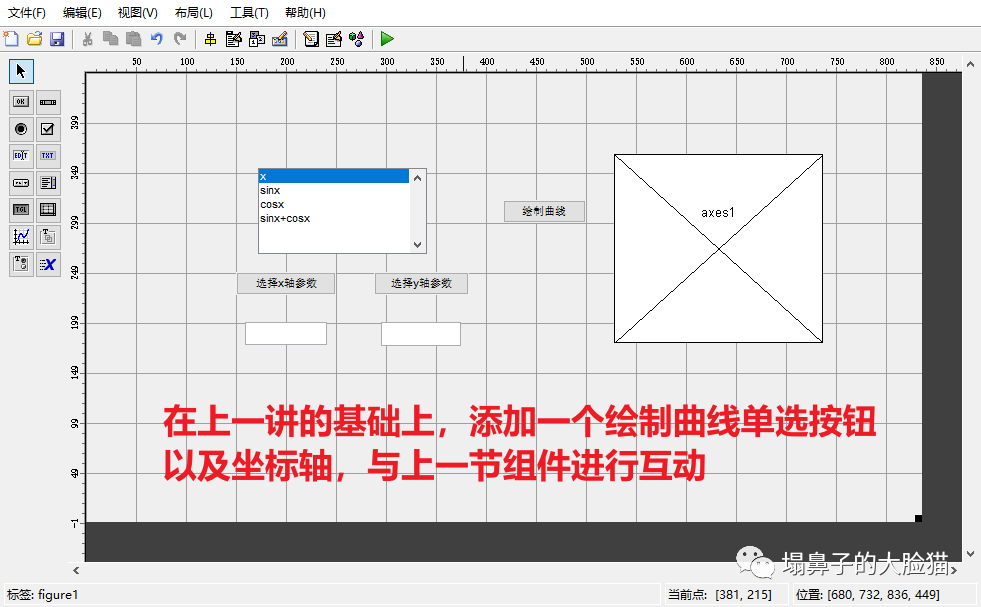The width and height of the screenshot is (981, 607).
Task: Pick the Radio Button component tool
Action: pyautogui.click(x=21, y=129)
